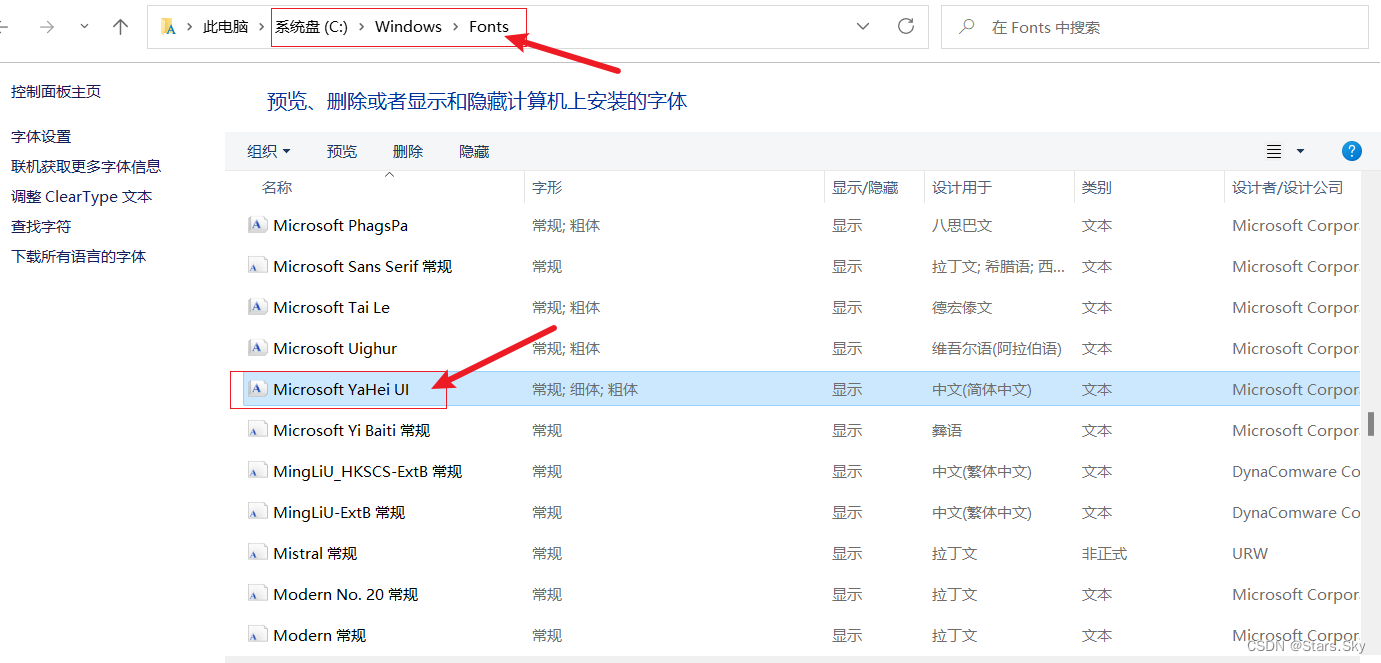Click URW designer in Mistral row

pyautogui.click(x=1250, y=553)
